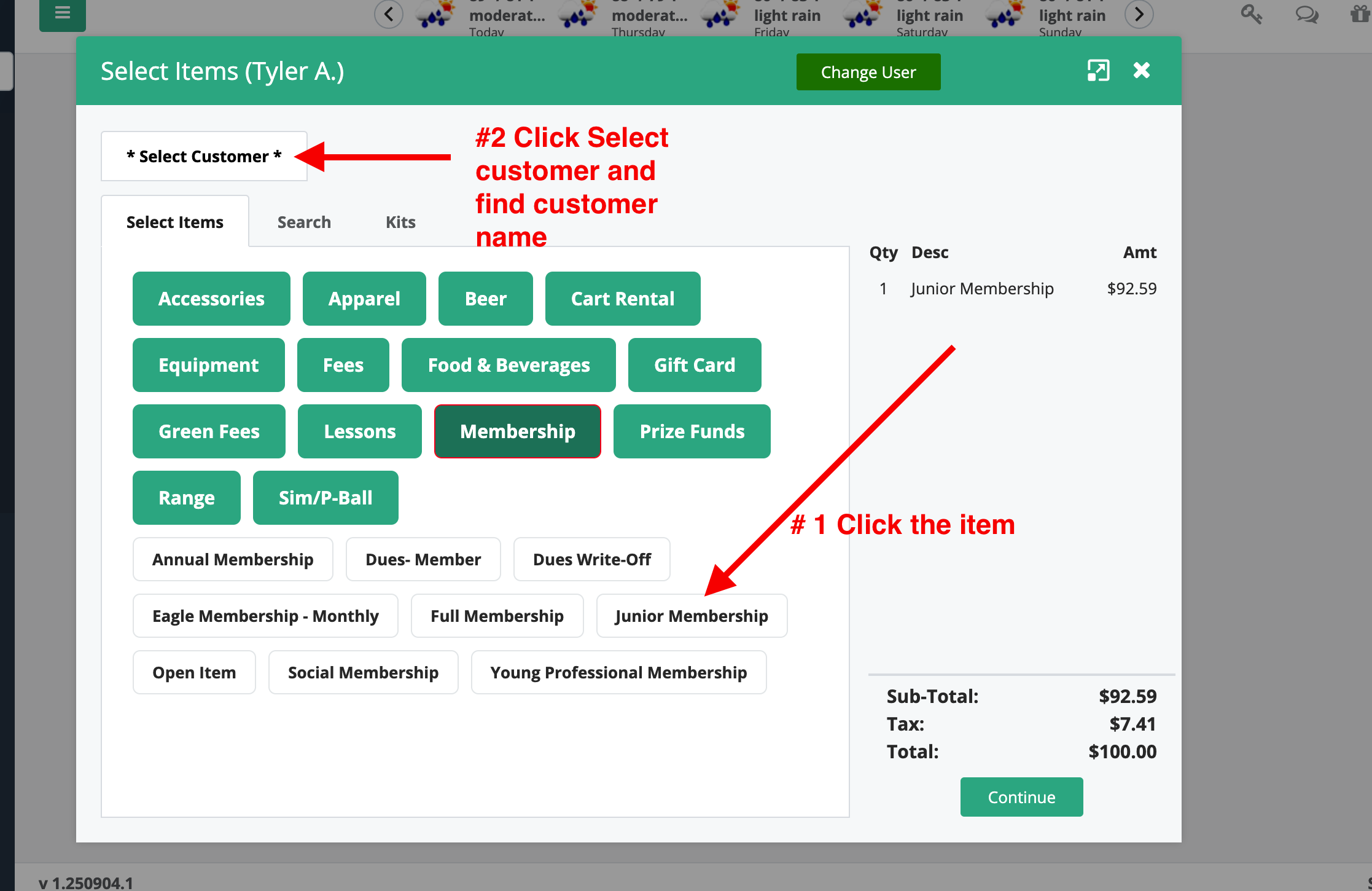Open the chat bubbles icon

(1306, 14)
